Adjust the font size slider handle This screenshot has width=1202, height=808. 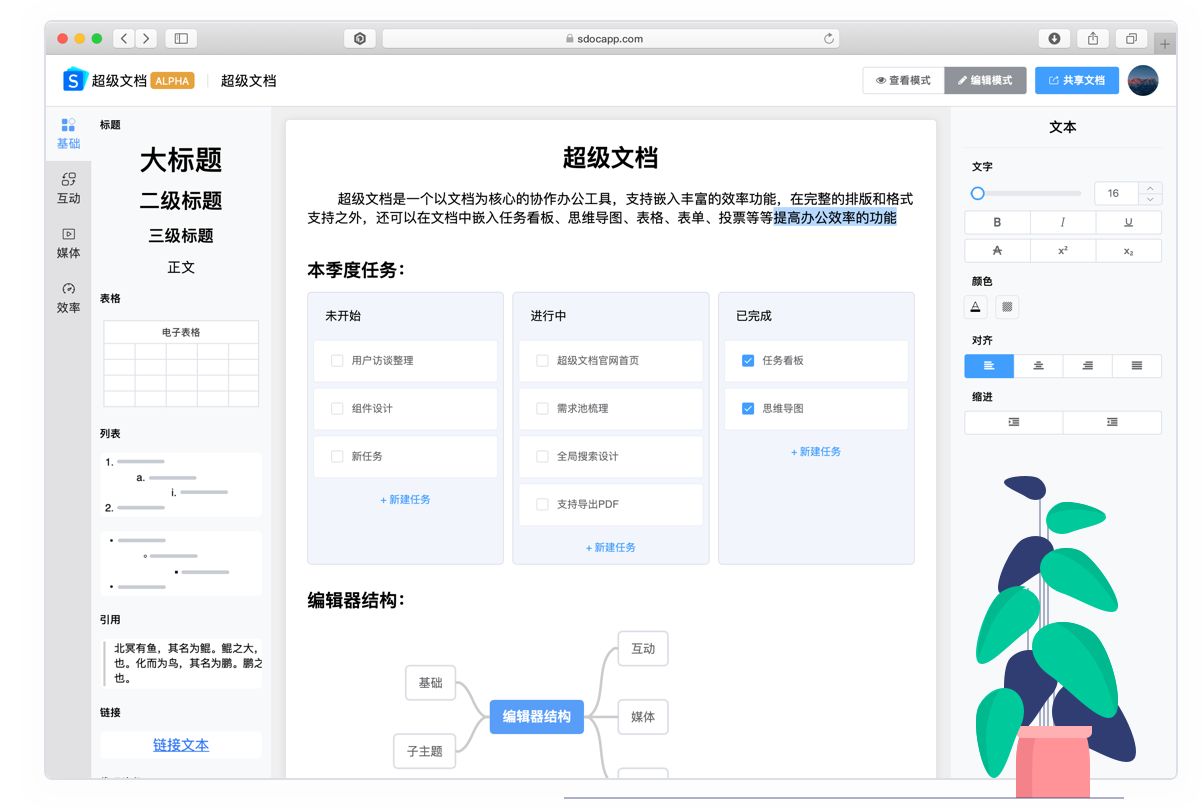tap(978, 194)
